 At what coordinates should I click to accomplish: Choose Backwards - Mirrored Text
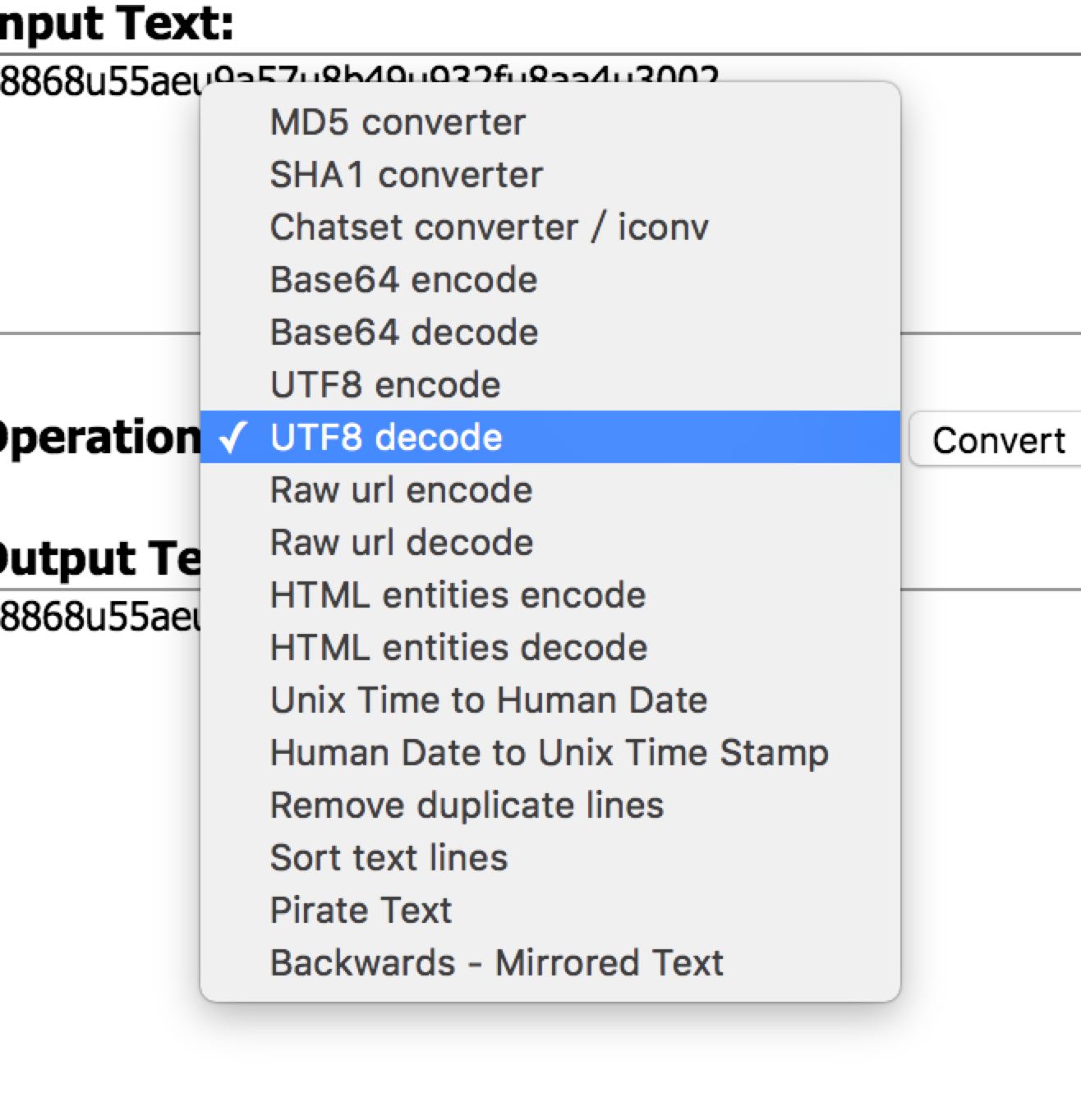[497, 963]
